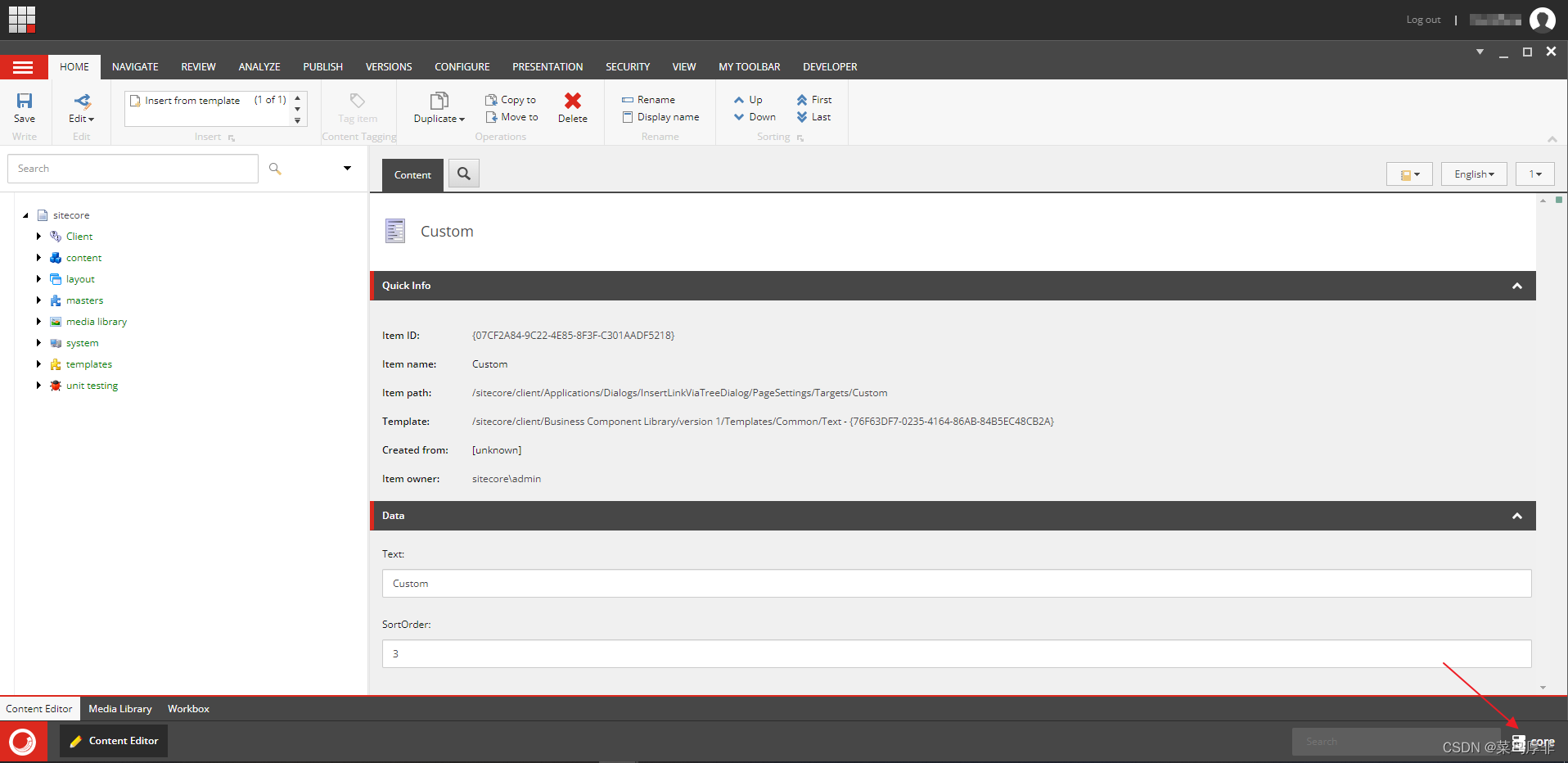Viewport: 1568px width, 763px height.
Task: Collapse the sitecore root node
Action: [x=25, y=215]
